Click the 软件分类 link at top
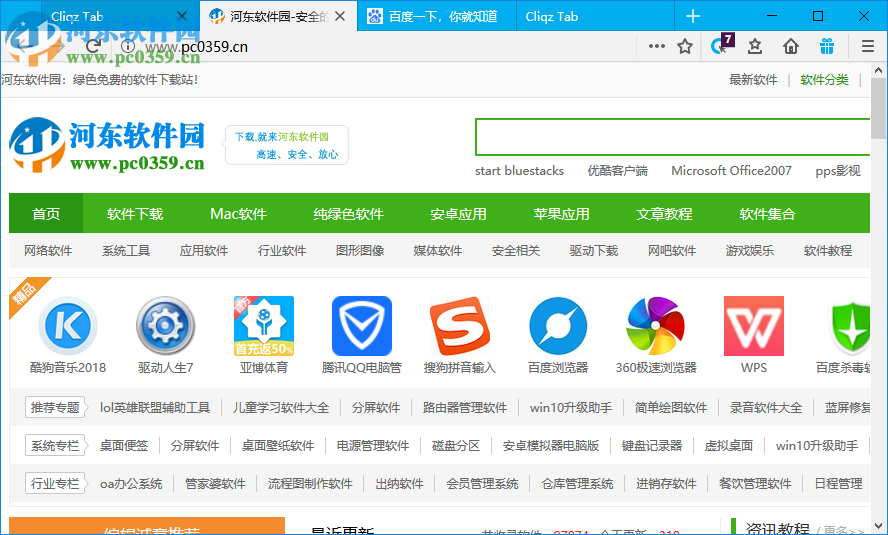 [825, 80]
